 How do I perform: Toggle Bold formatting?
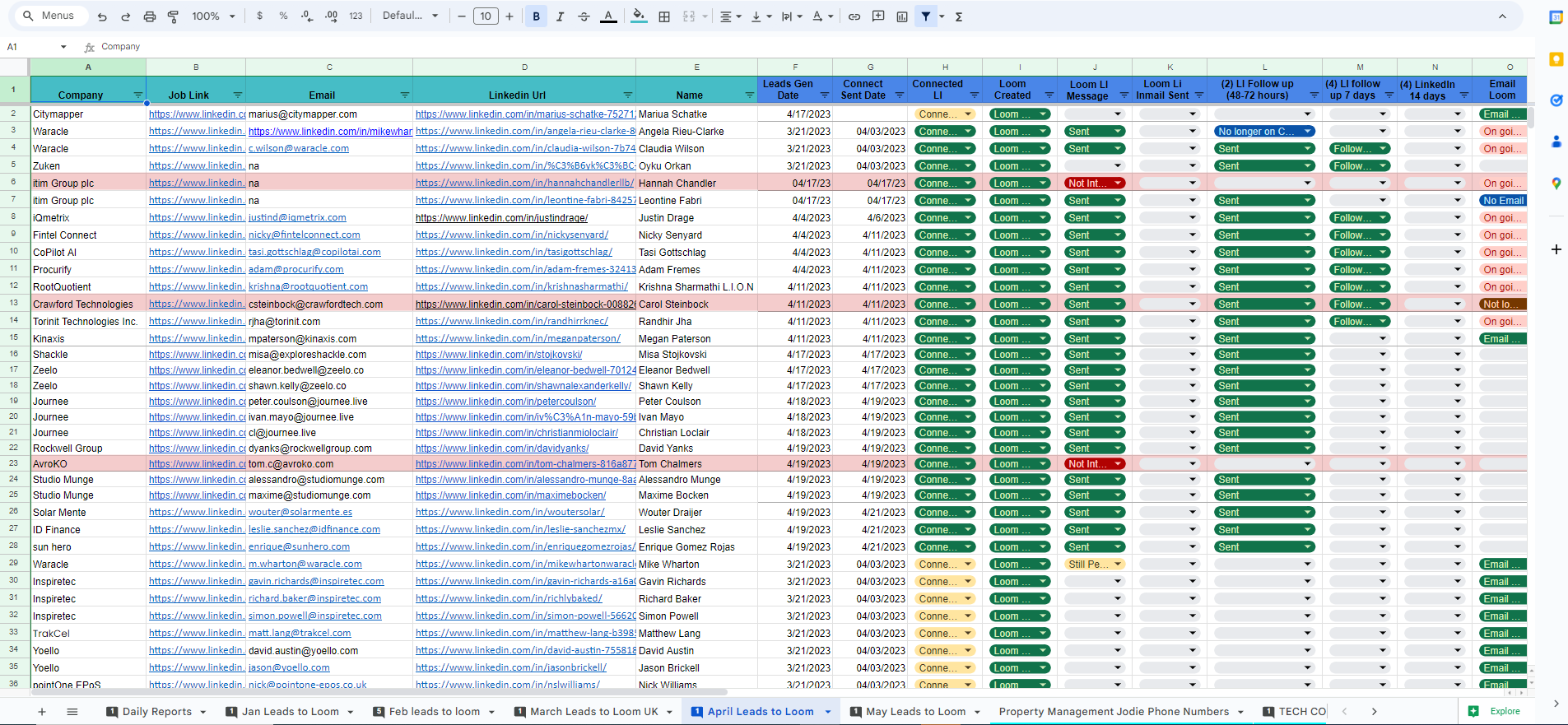537,16
